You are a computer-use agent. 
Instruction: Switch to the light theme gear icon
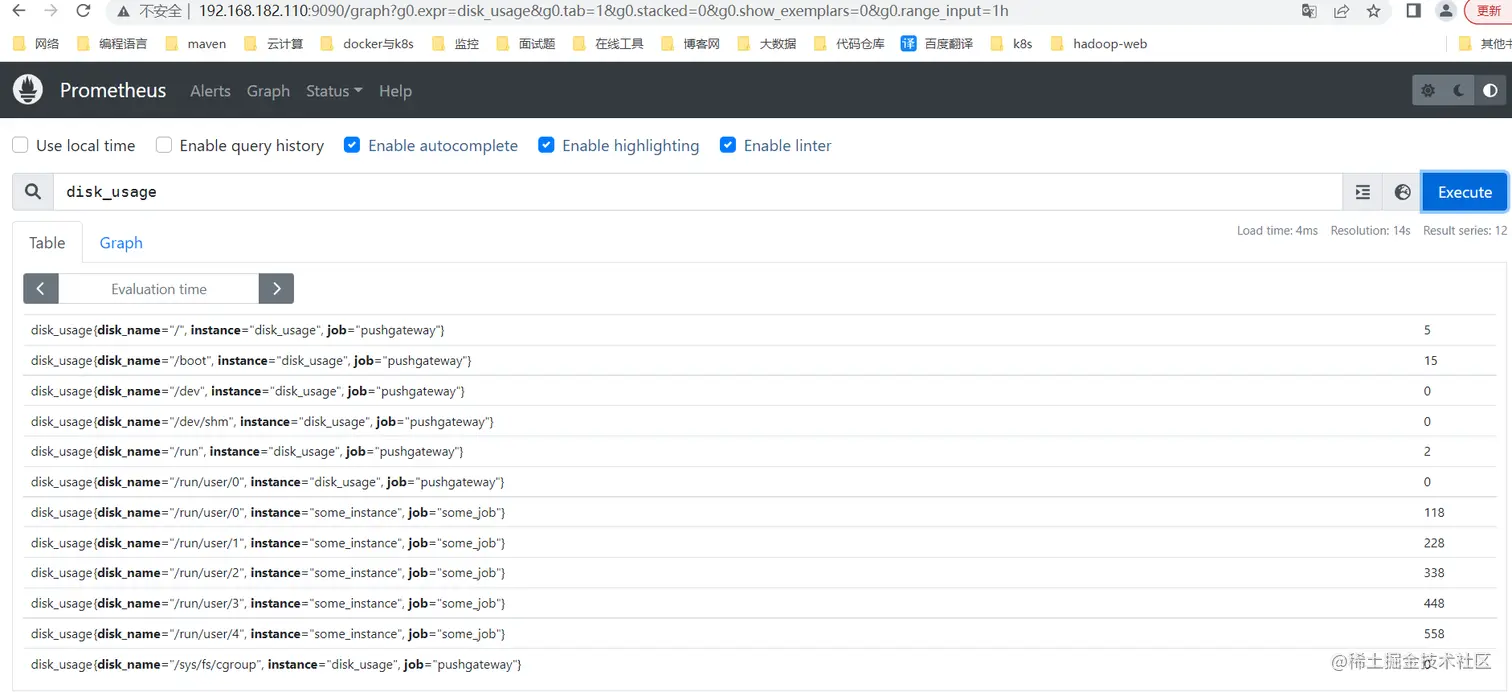tap(1428, 91)
